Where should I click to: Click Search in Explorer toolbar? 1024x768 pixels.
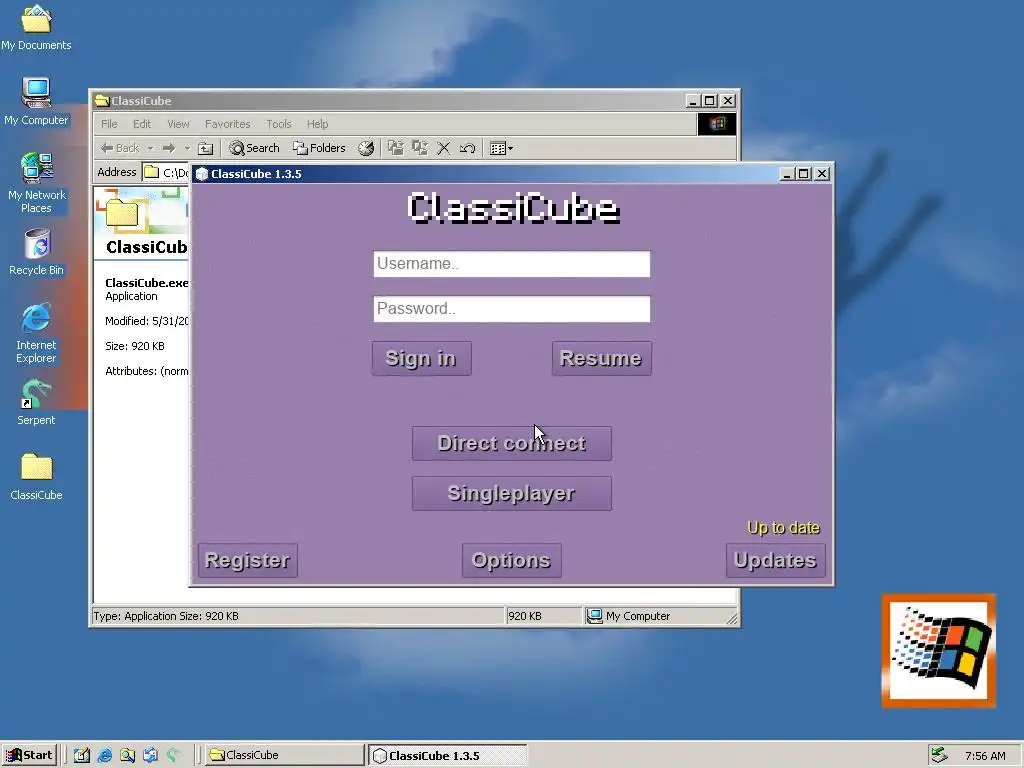click(255, 148)
